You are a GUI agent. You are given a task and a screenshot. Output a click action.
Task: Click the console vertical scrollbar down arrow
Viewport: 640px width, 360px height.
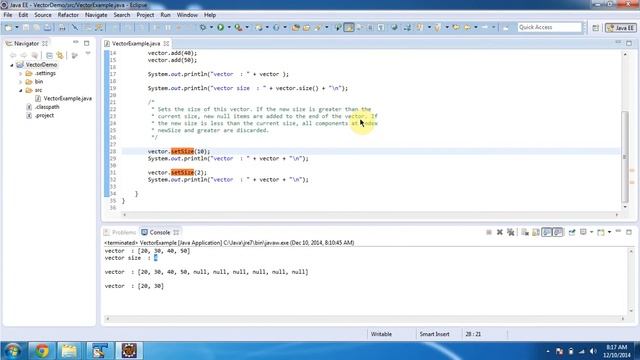point(631,311)
